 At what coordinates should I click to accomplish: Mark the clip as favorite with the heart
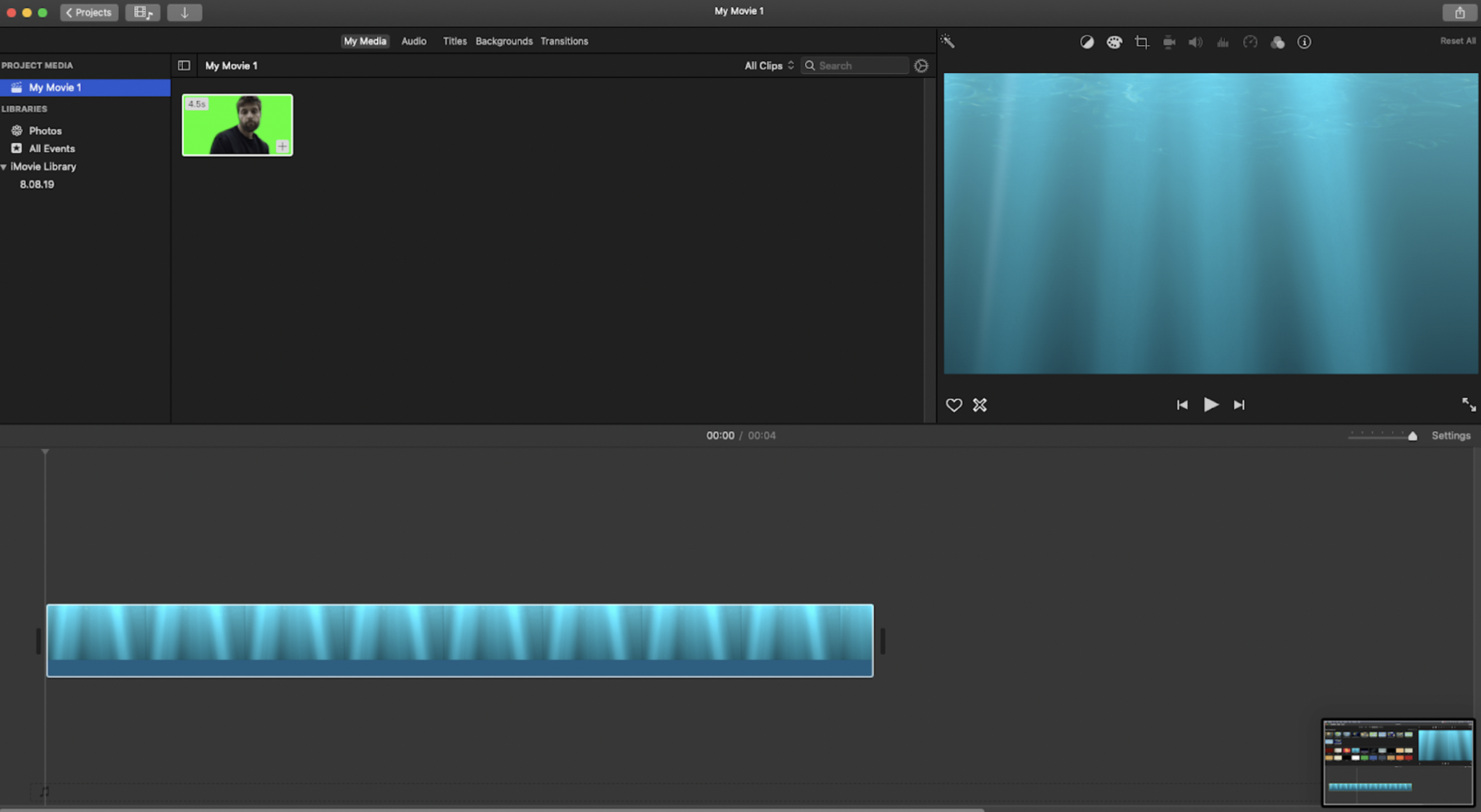click(954, 405)
